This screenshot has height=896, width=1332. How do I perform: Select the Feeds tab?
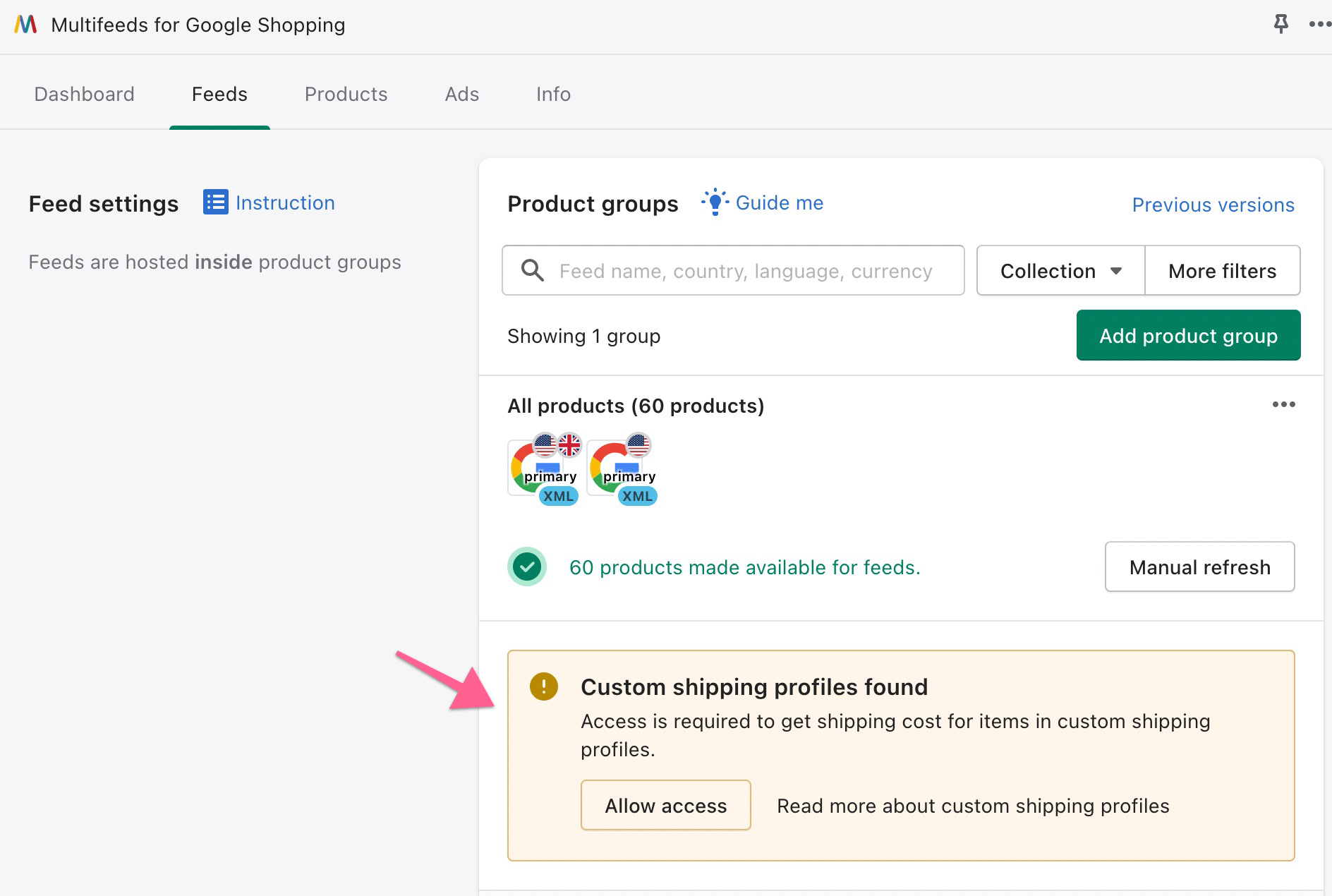click(x=219, y=94)
